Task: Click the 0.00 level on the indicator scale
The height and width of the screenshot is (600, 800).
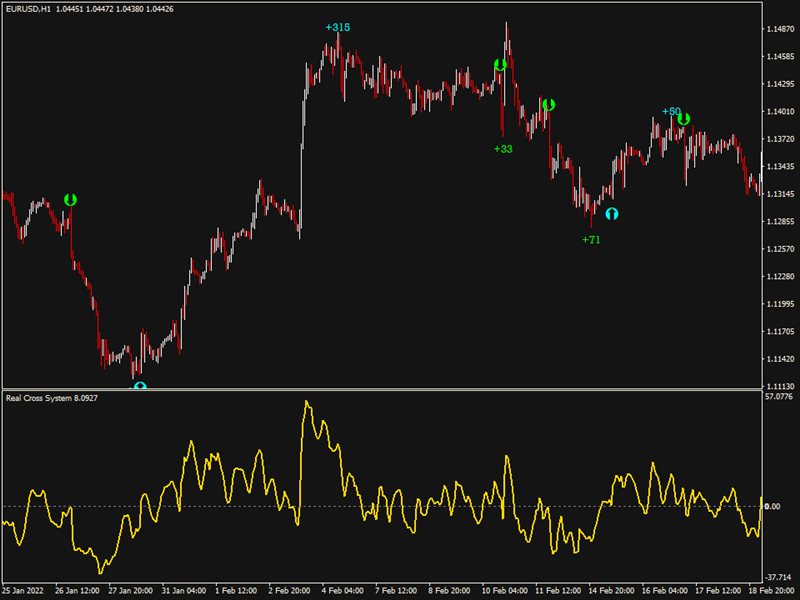Action: coord(776,507)
